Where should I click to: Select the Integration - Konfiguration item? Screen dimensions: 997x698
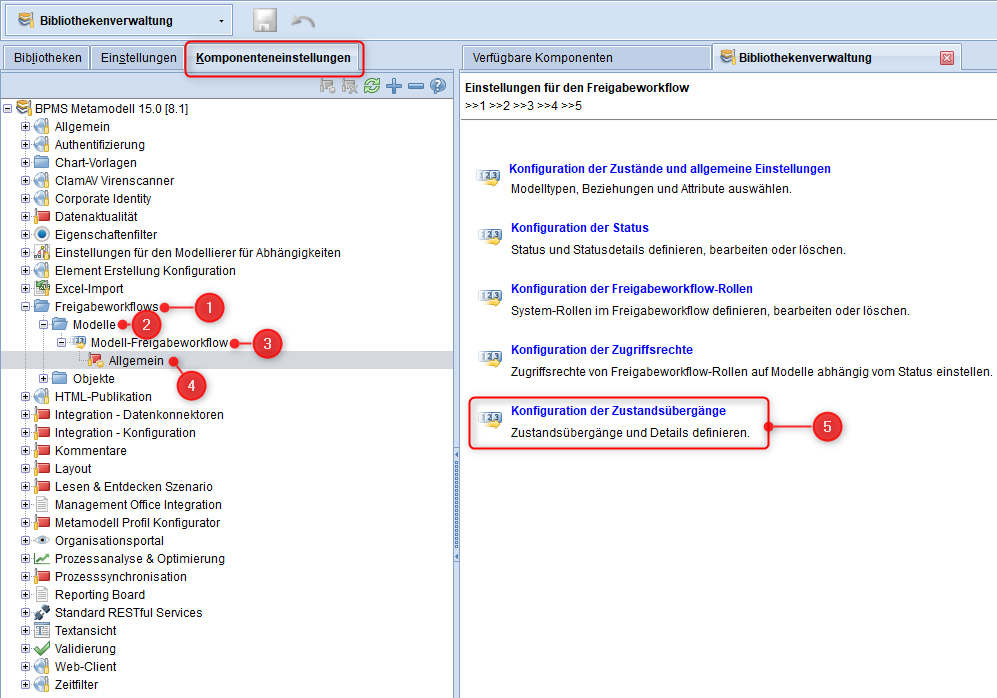[125, 432]
